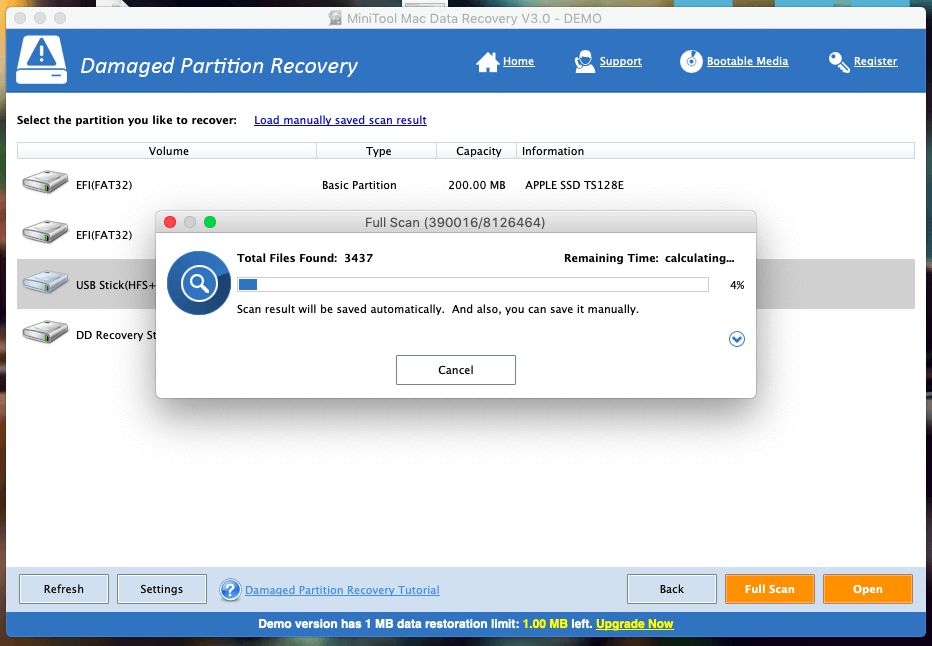Click the APPLE SSD TS128E information cell
This screenshot has width=932, height=646.
point(574,185)
